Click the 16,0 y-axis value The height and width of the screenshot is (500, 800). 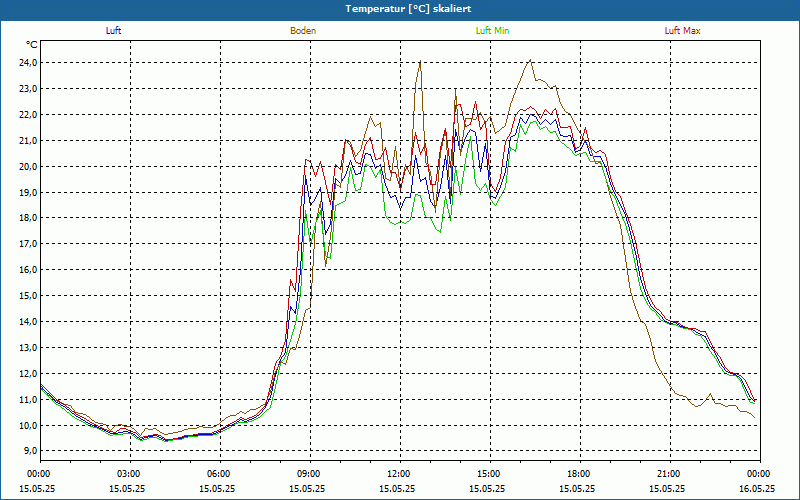28,270
